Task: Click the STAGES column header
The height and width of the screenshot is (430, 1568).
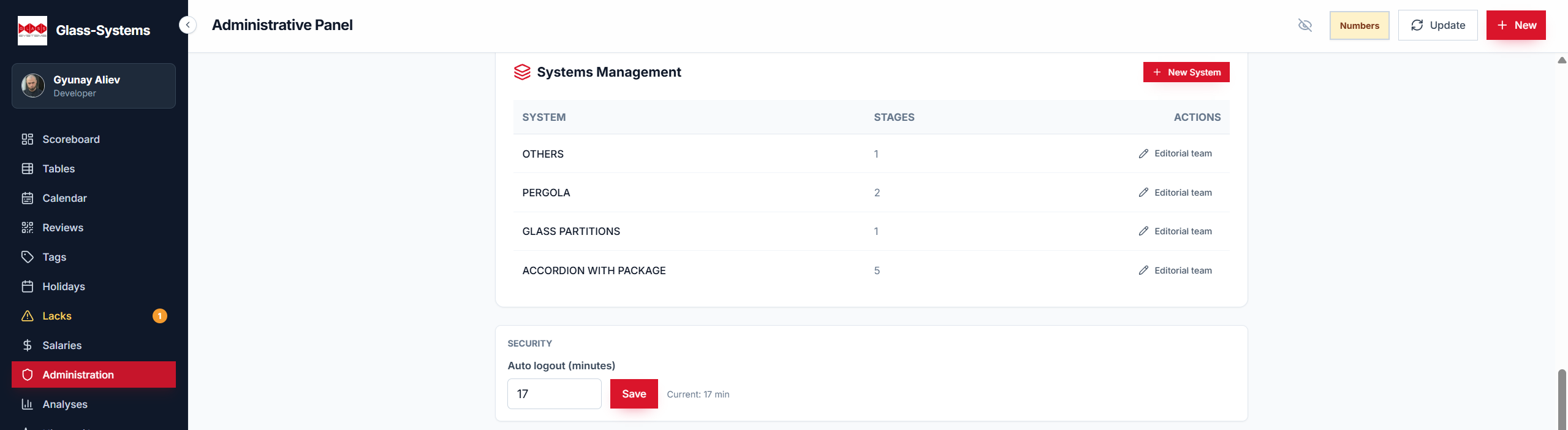Action: pos(894,117)
